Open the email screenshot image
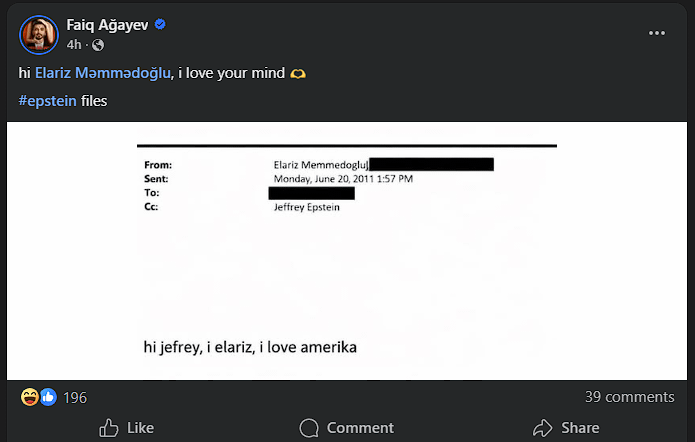This screenshot has height=442, width=695. [x=347, y=250]
